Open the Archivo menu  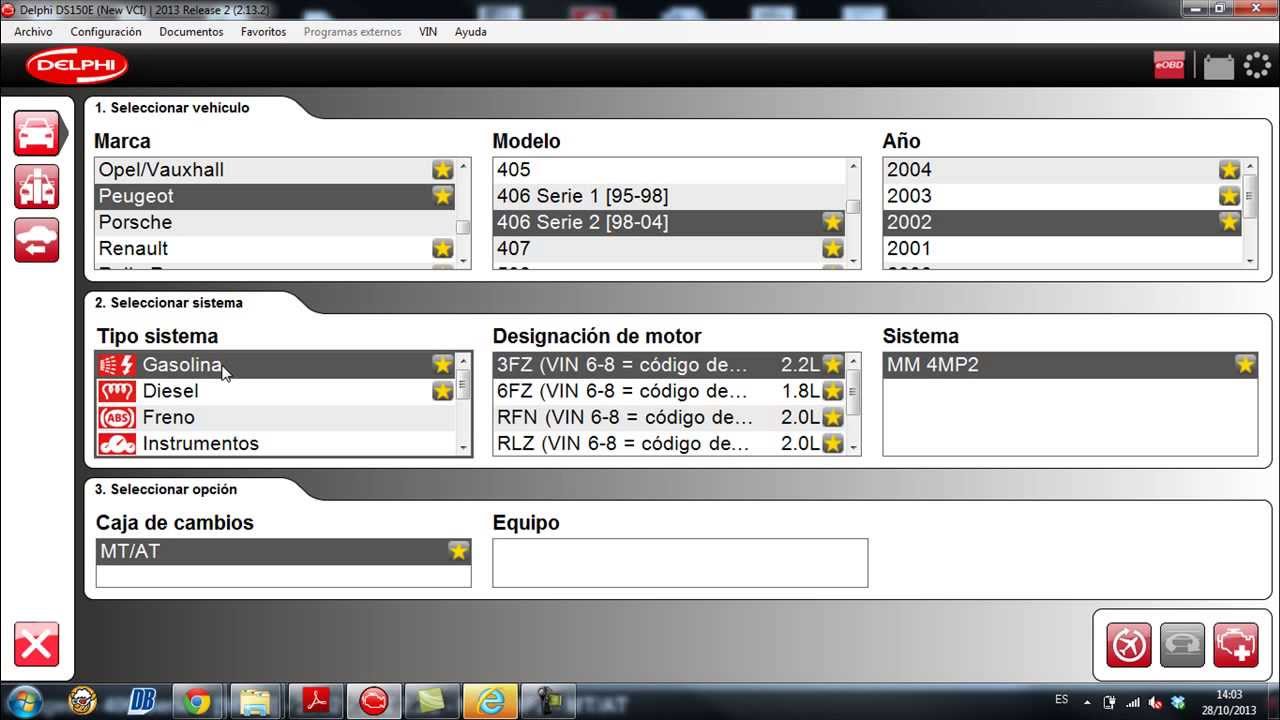pos(33,32)
